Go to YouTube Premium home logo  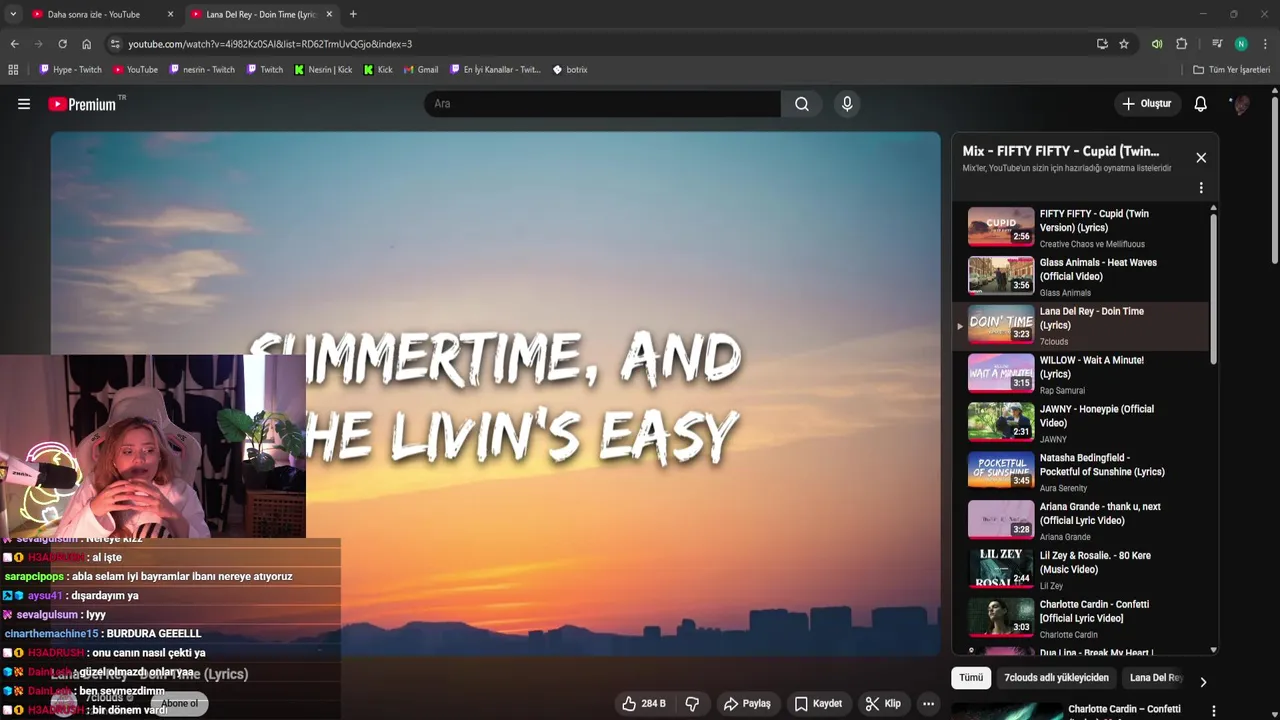point(85,104)
